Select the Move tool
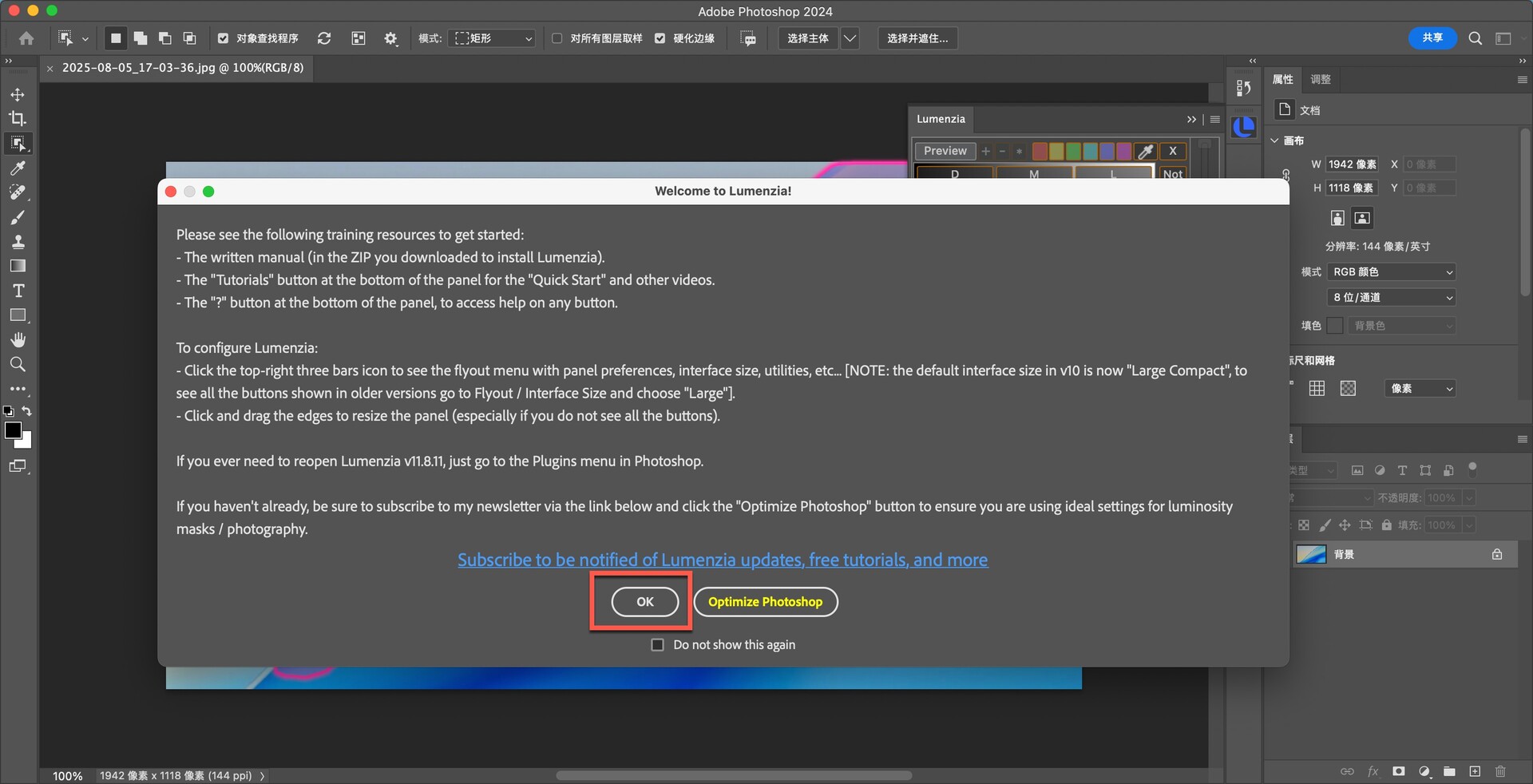1533x784 pixels. point(18,94)
